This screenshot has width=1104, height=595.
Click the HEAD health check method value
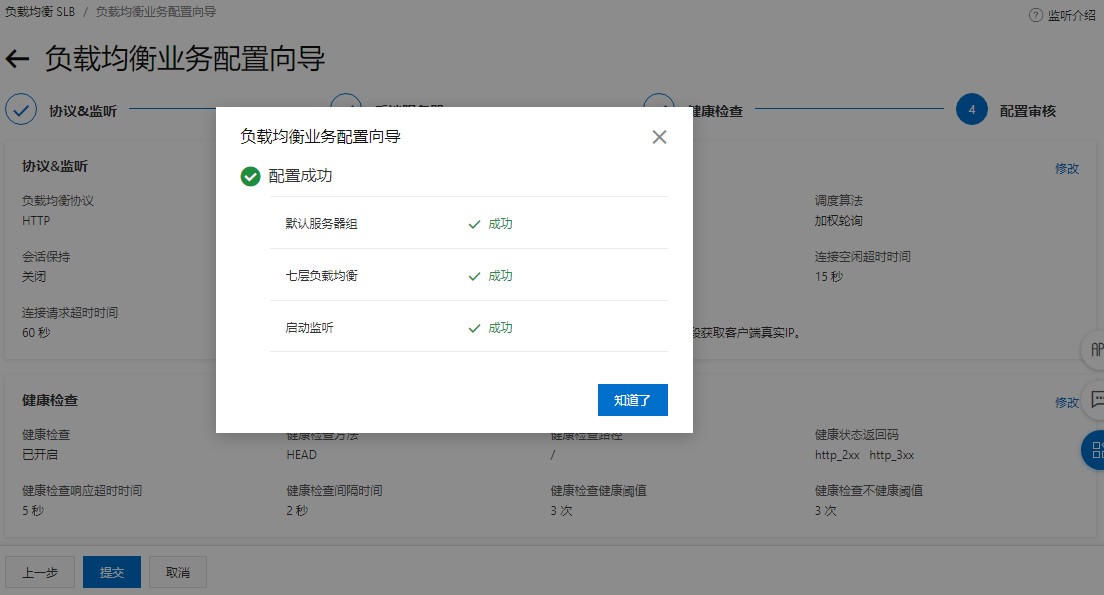tap(301, 455)
